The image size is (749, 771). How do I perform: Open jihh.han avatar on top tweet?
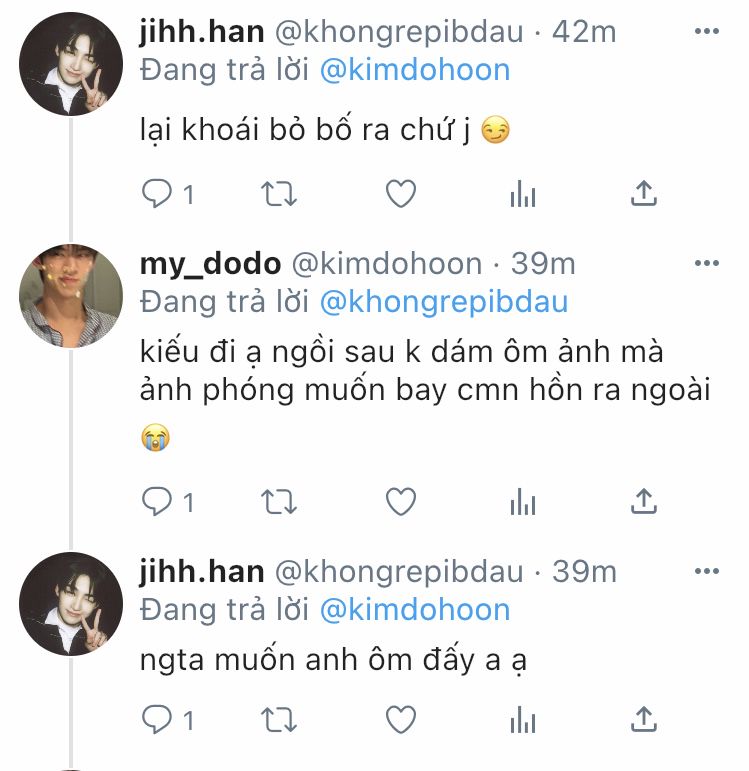click(x=71, y=64)
